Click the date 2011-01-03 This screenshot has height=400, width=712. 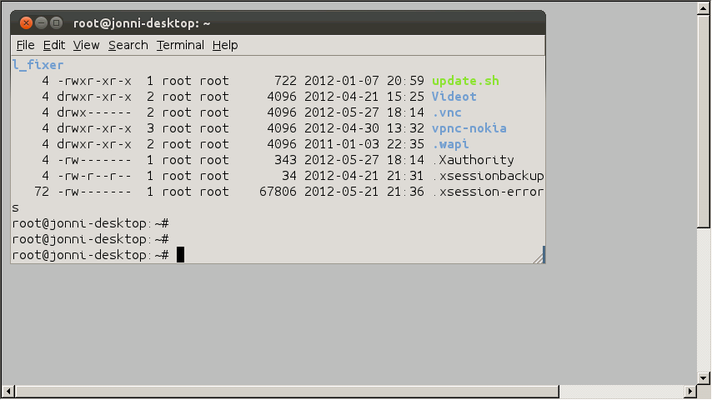(341, 144)
